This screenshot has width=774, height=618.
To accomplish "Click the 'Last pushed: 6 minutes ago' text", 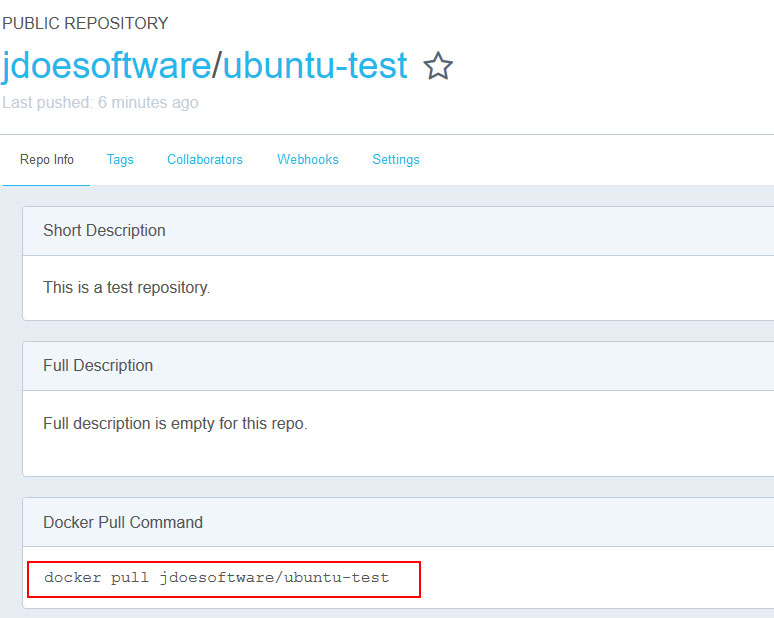I will (100, 102).
